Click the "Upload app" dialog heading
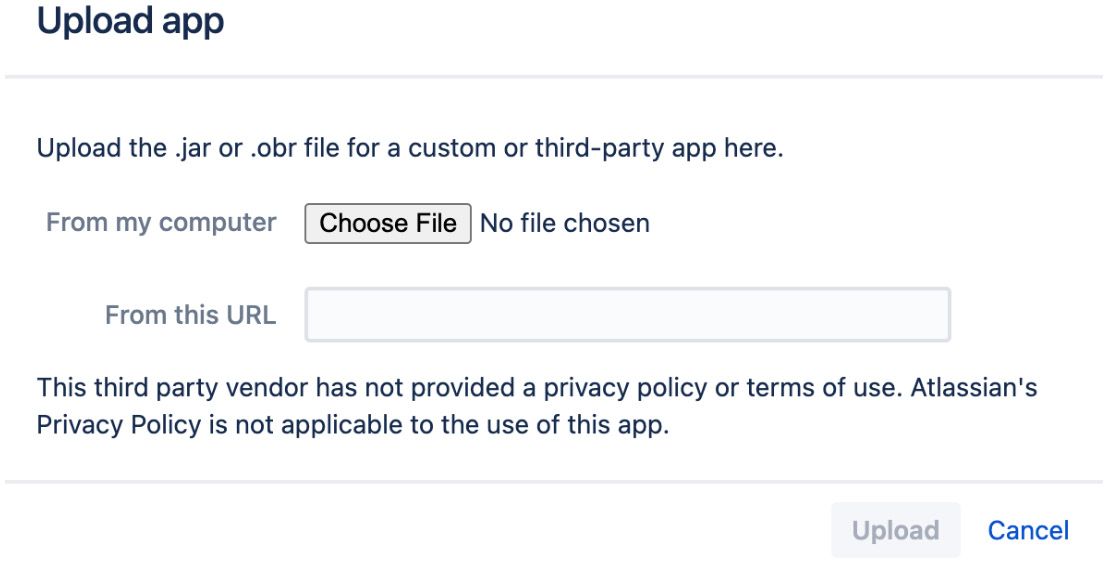The image size is (1108, 563). (x=131, y=21)
